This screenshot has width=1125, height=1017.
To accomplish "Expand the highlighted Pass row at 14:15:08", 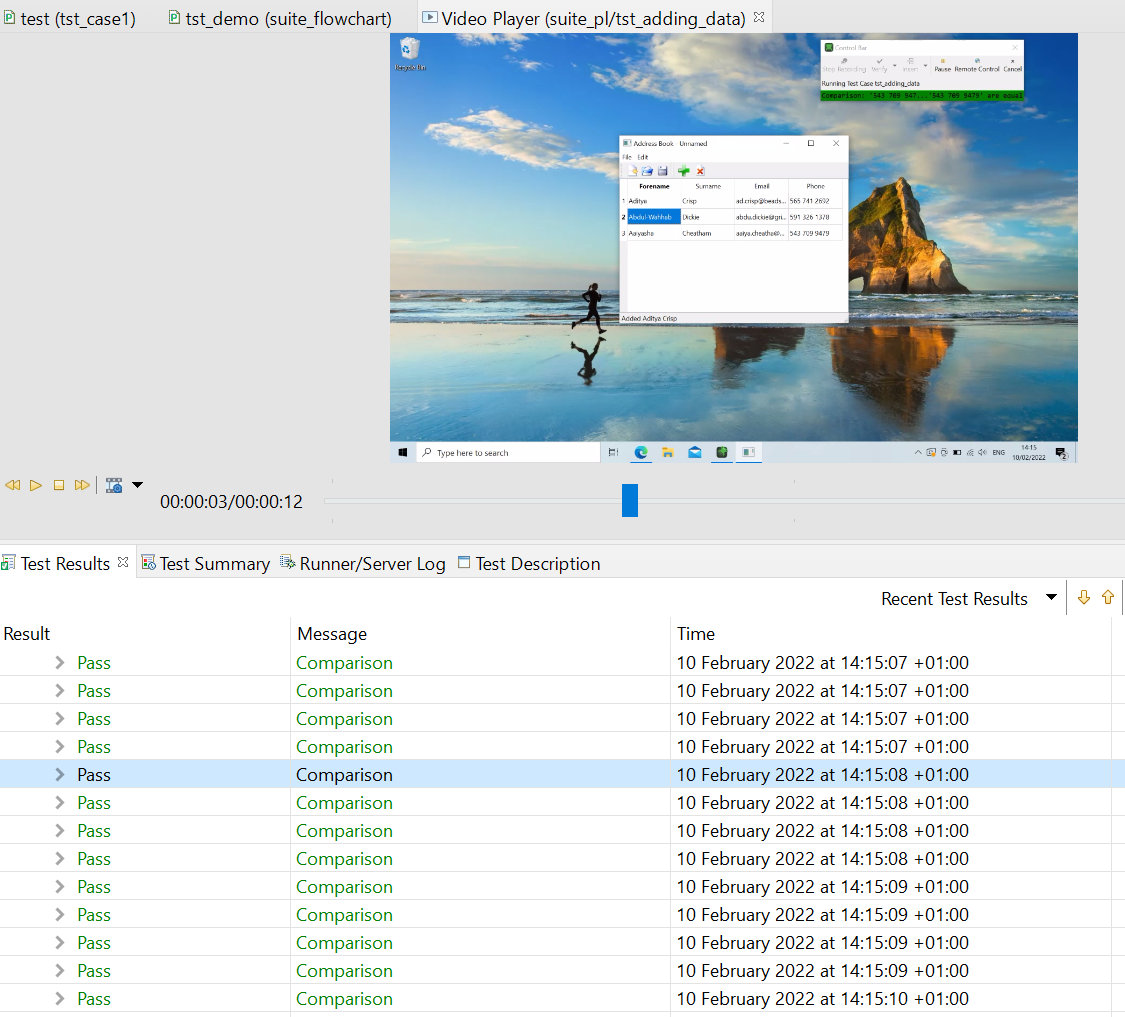I will [60, 775].
